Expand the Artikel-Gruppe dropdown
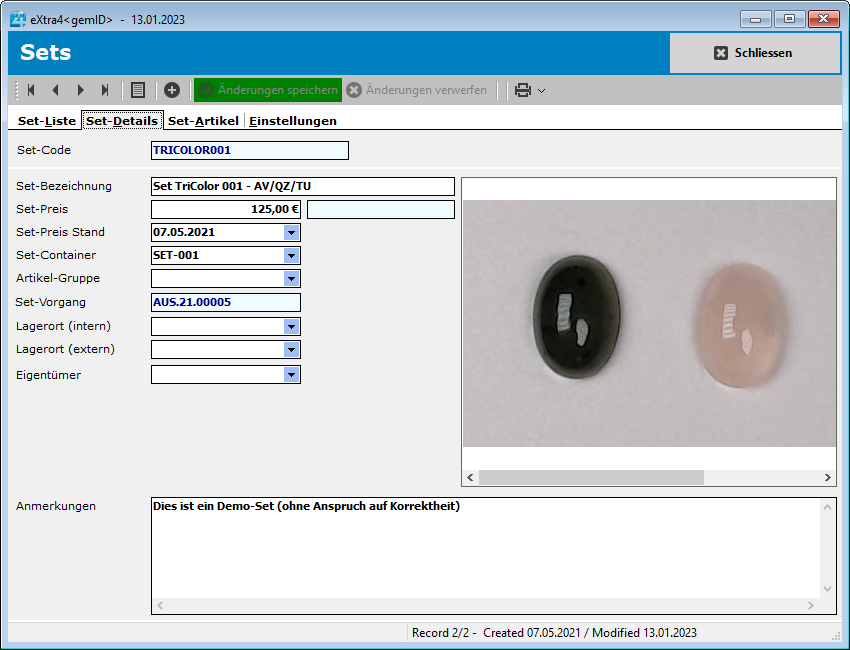 [291, 278]
